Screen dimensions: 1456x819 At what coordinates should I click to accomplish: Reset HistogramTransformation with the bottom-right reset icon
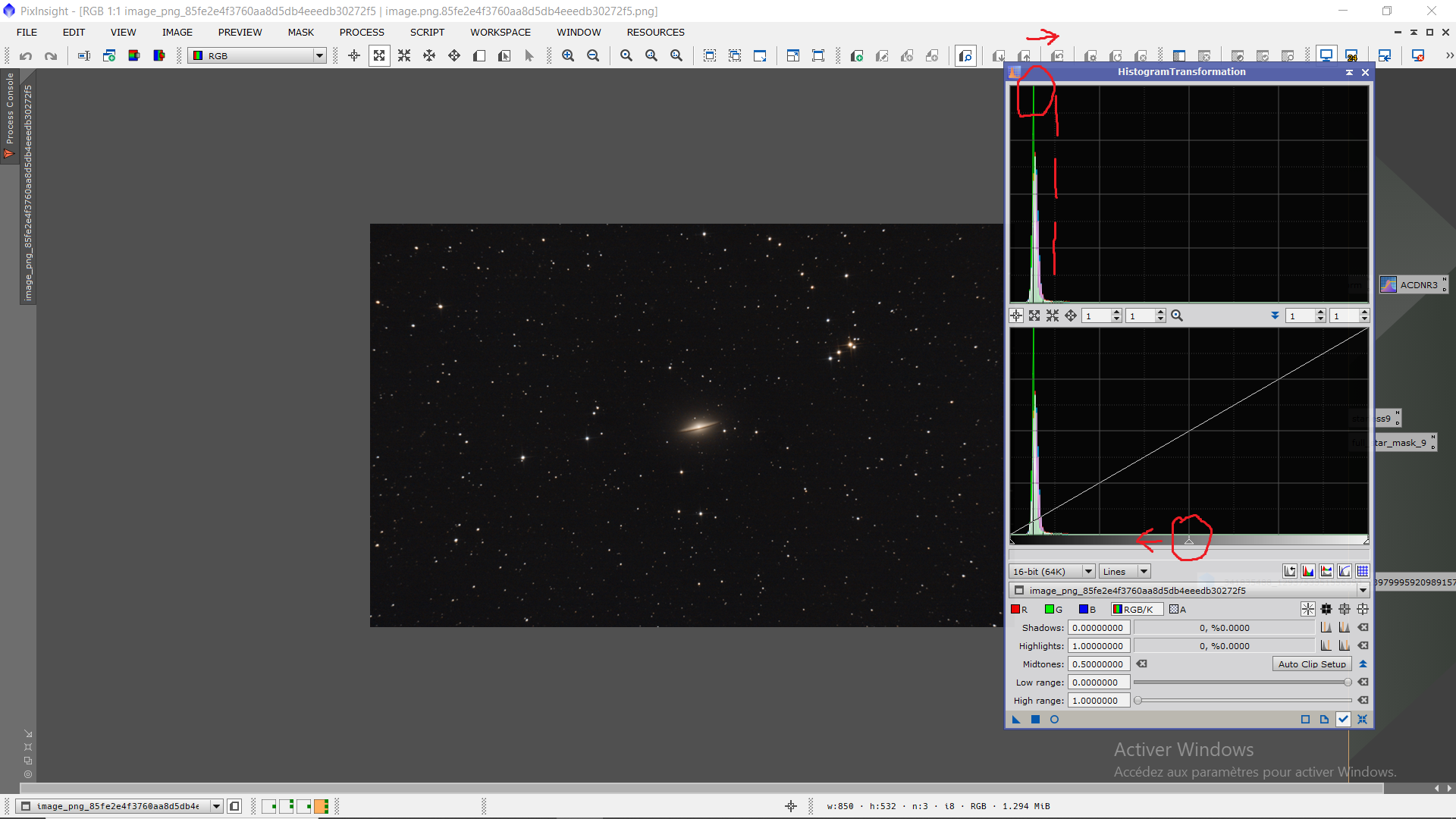1362,720
